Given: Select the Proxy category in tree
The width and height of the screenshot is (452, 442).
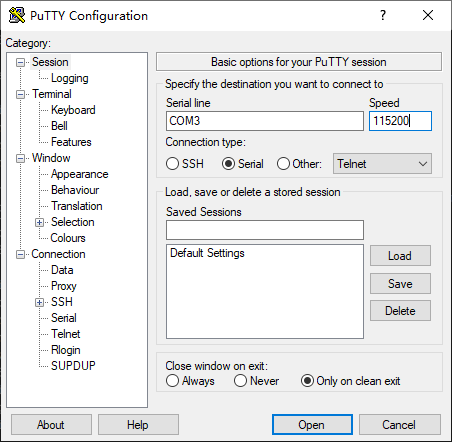Looking at the screenshot, I should pyautogui.click(x=64, y=286).
